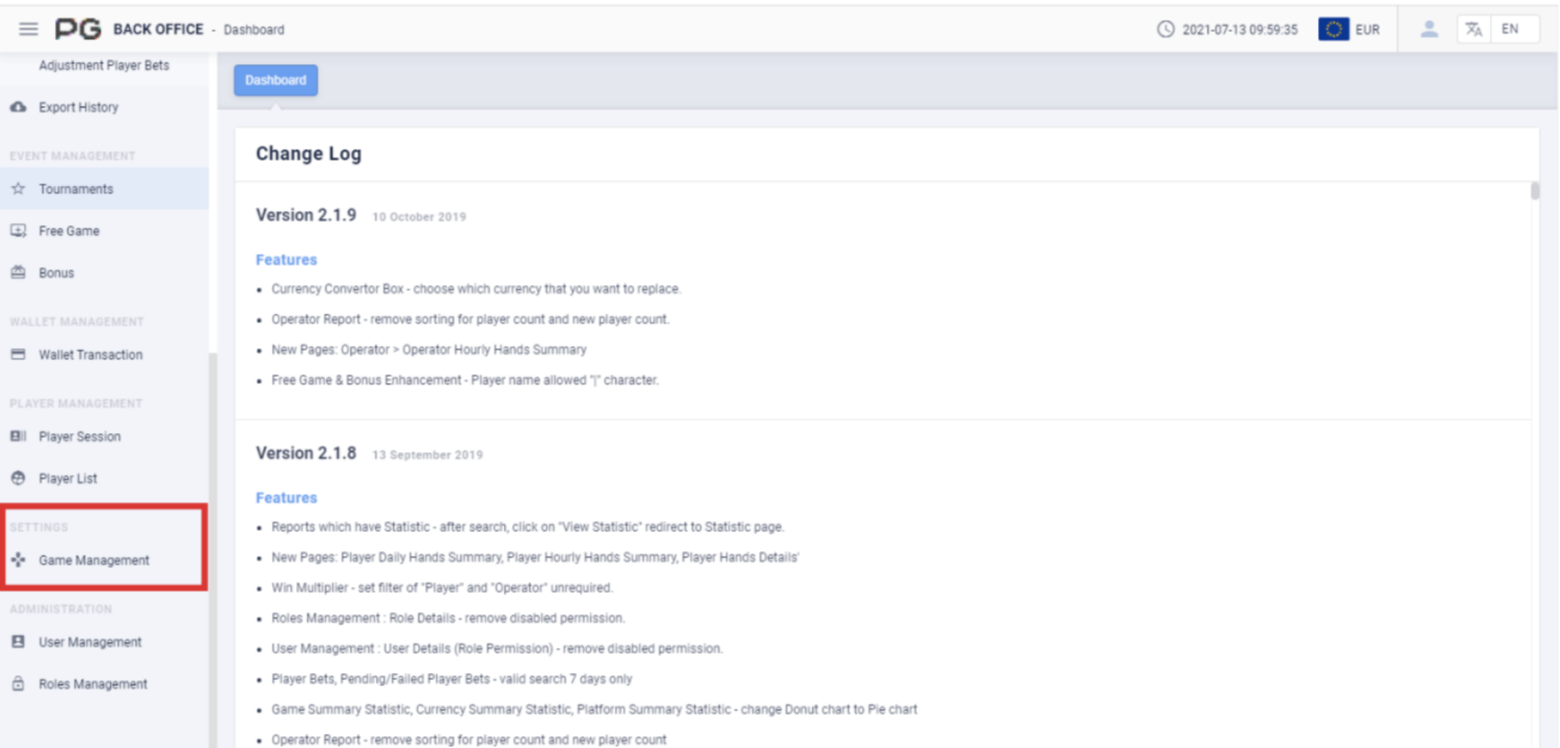The height and width of the screenshot is (748, 1560).
Task: Open the user profile icon
Action: pos(1429,29)
